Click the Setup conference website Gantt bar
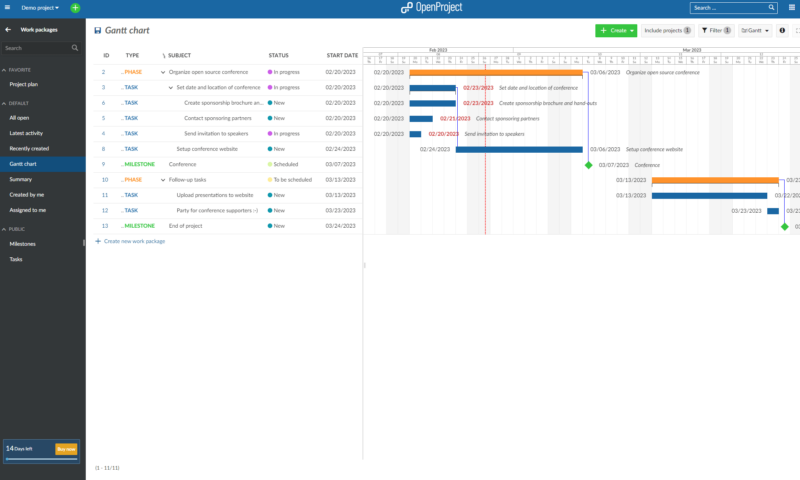 click(519, 149)
